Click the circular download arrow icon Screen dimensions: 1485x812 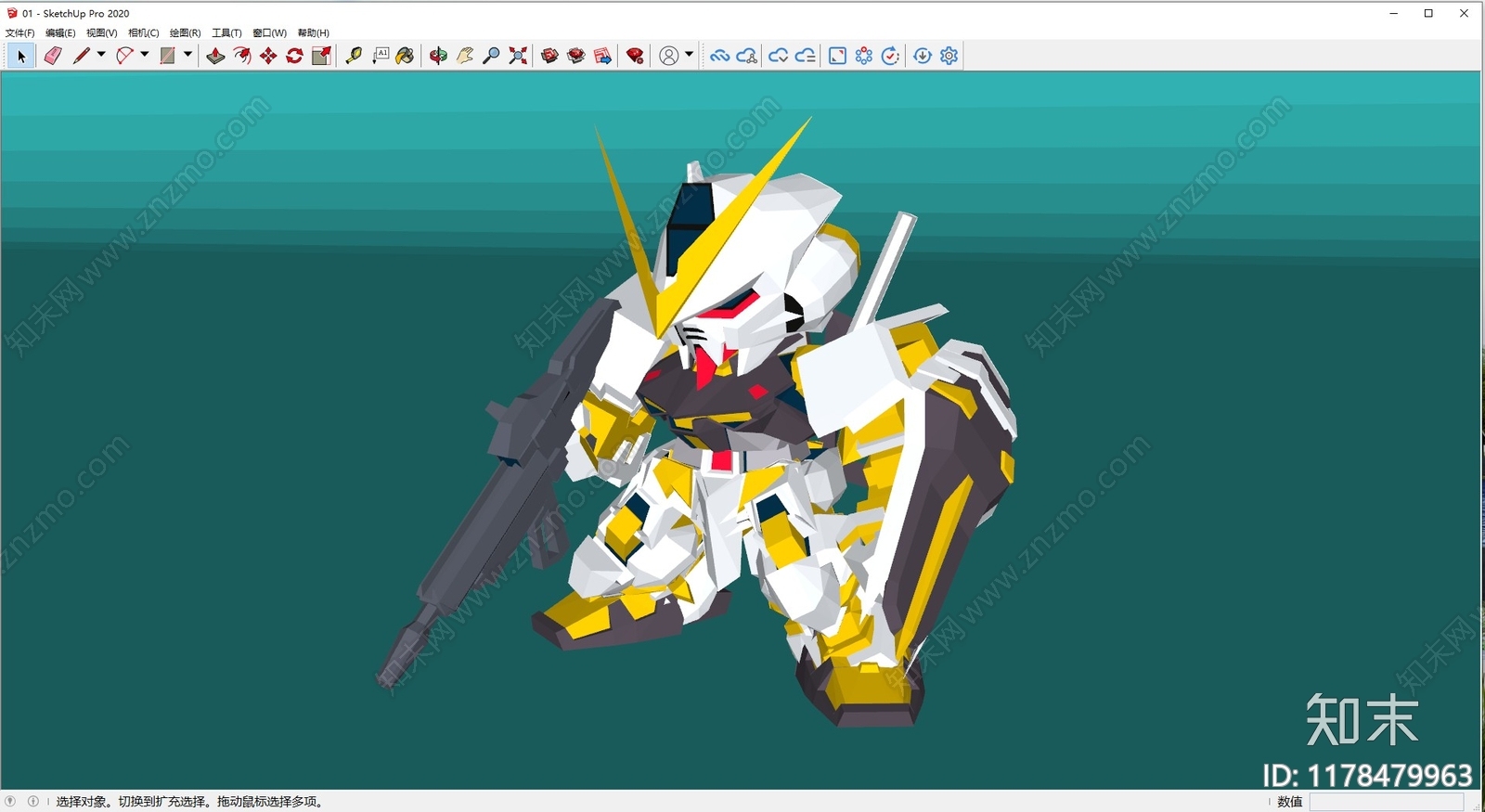(923, 56)
